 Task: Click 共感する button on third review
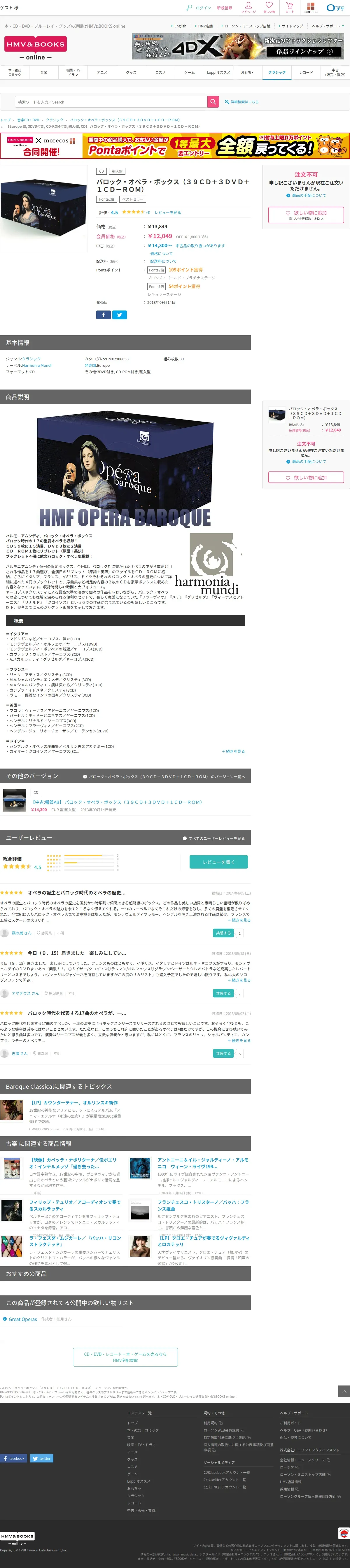(x=223, y=1053)
